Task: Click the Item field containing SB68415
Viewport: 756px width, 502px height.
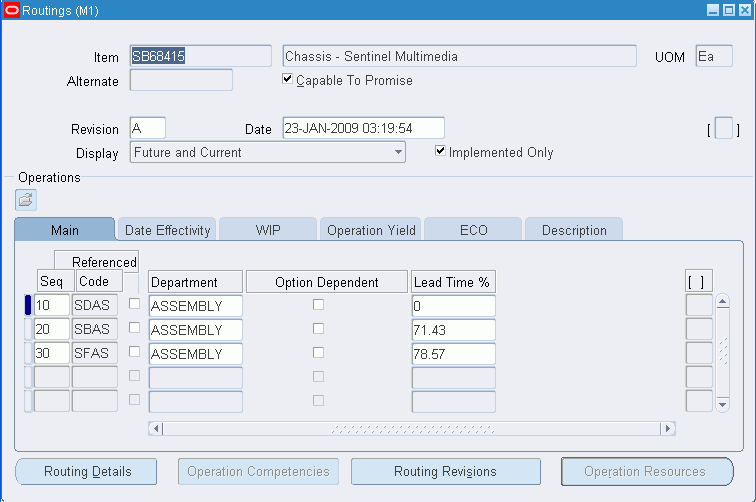Action: tap(201, 56)
